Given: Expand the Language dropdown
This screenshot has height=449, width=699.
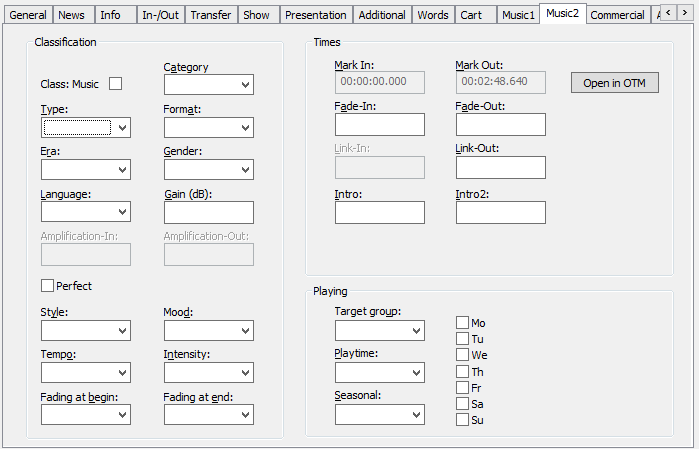Looking at the screenshot, I should (86, 211).
